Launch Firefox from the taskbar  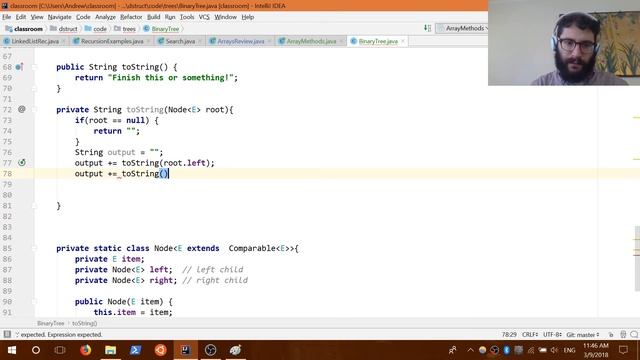point(85,350)
